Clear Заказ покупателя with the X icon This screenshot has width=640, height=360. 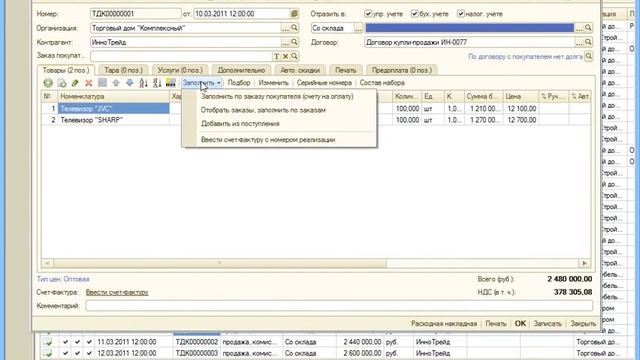click(286, 56)
